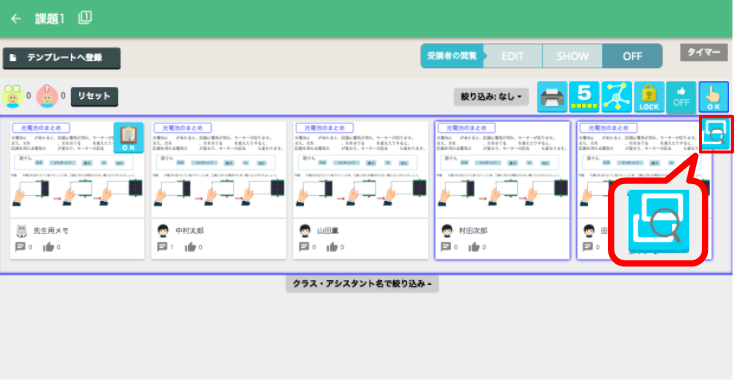Open comments on the 先生用メモ card

[20, 247]
